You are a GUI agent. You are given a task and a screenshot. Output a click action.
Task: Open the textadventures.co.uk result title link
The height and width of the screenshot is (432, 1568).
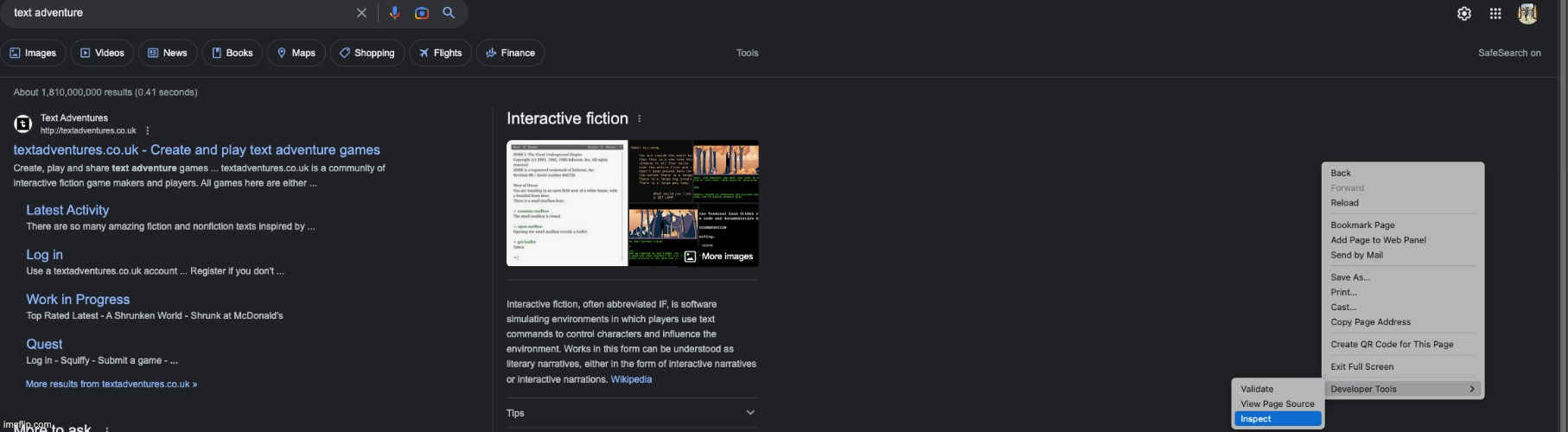(197, 149)
